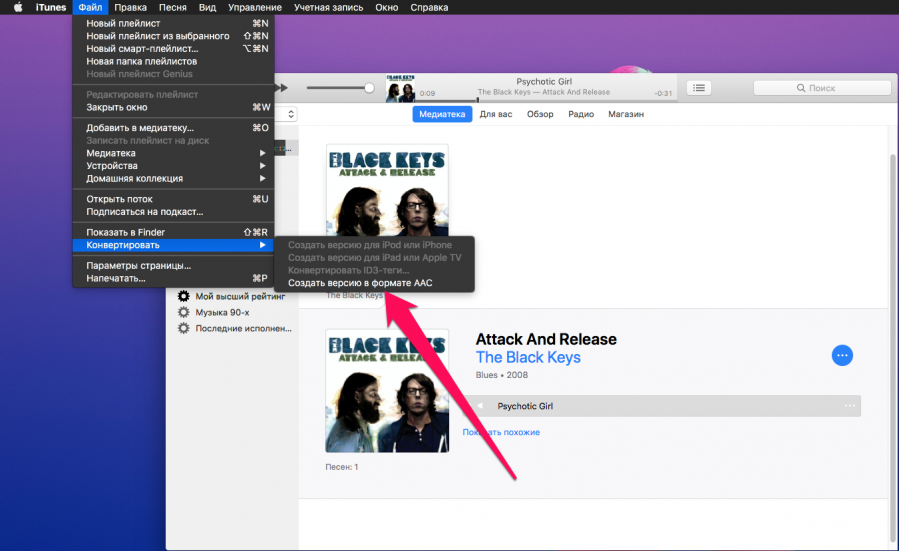Click the large Attack & Release album art

click(387, 391)
